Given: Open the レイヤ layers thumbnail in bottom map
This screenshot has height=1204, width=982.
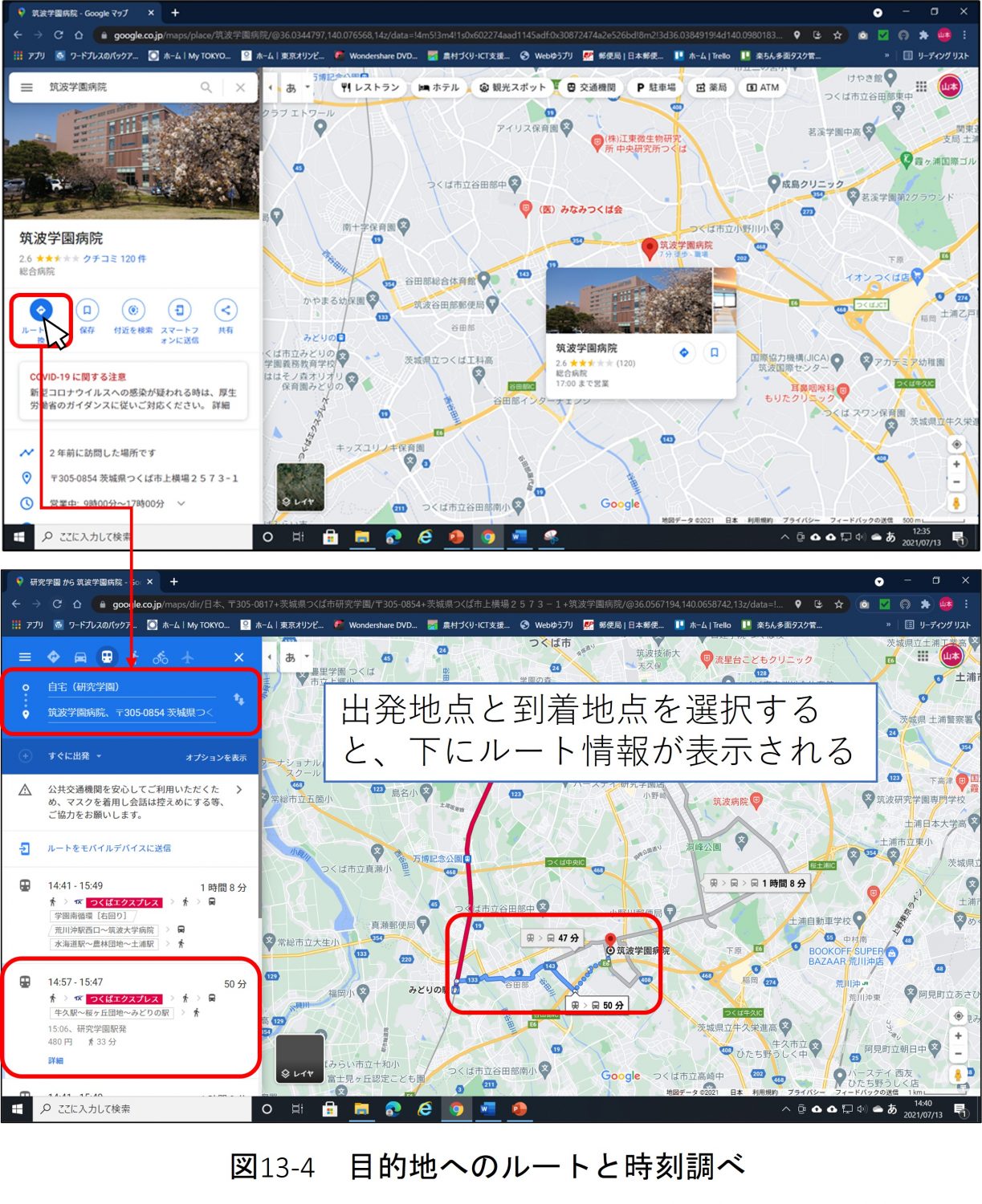Looking at the screenshot, I should [299, 1058].
